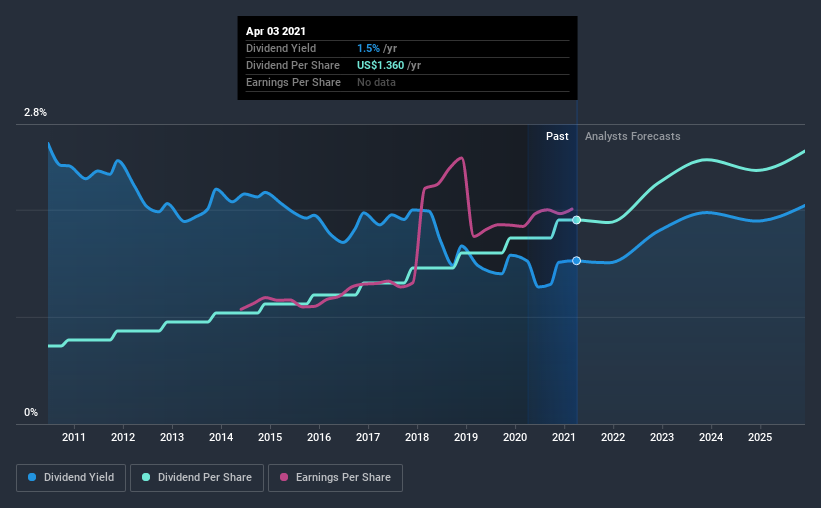Jump to 2011 on the year axis
This screenshot has width=821, height=508.
pyautogui.click(x=74, y=438)
